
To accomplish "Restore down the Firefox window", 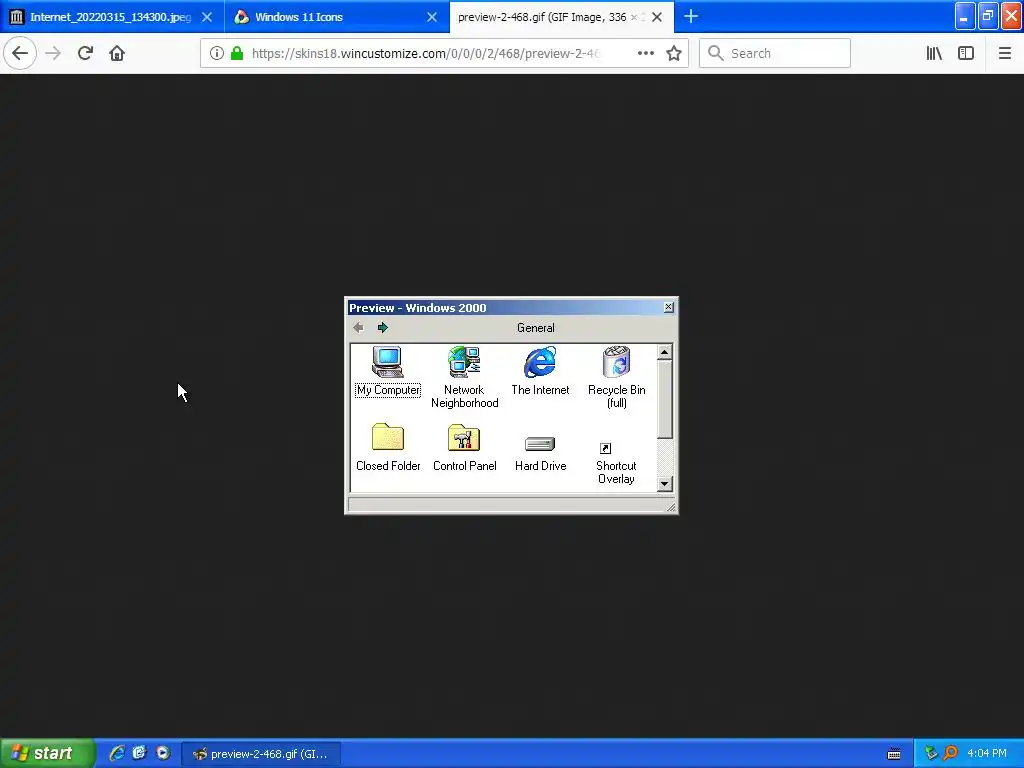I will 988,16.
